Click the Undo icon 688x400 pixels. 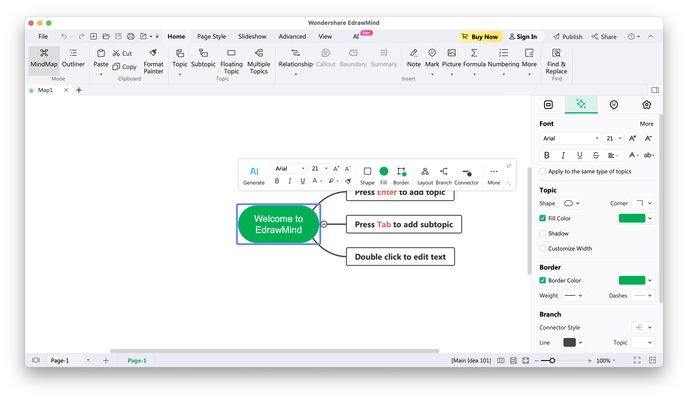point(64,36)
